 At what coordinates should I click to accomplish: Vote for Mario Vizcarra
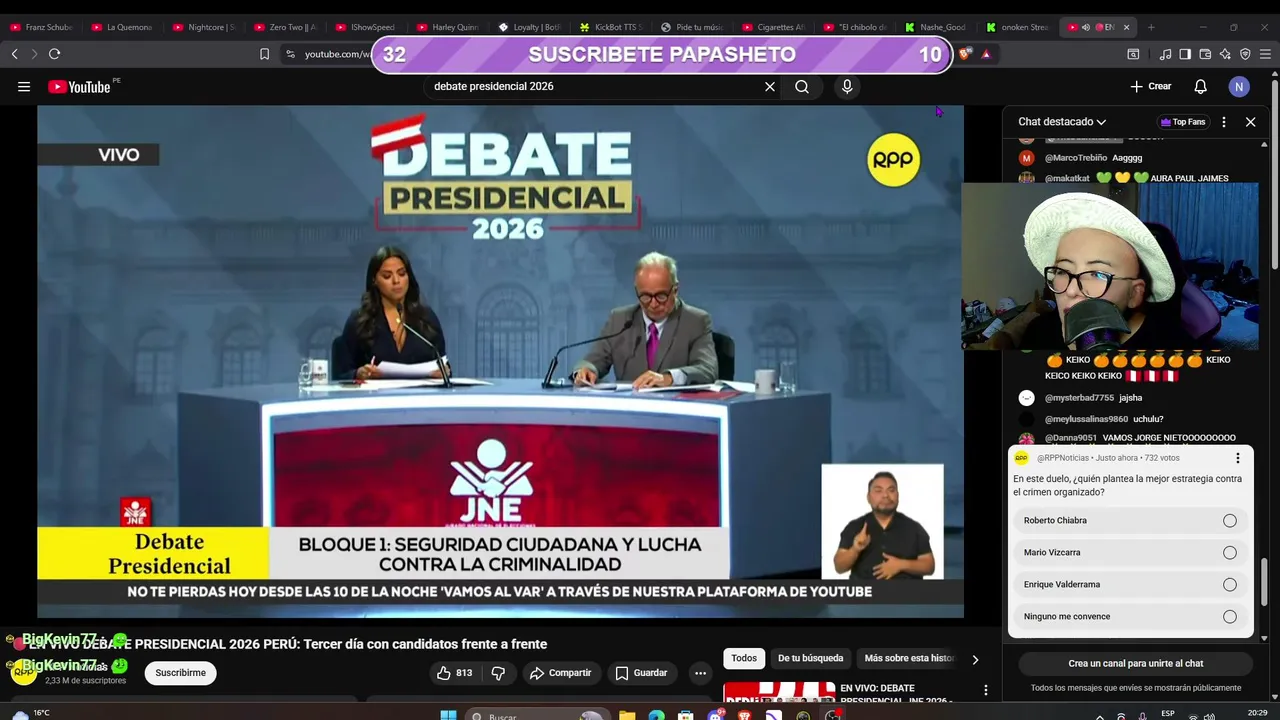(x=1130, y=553)
